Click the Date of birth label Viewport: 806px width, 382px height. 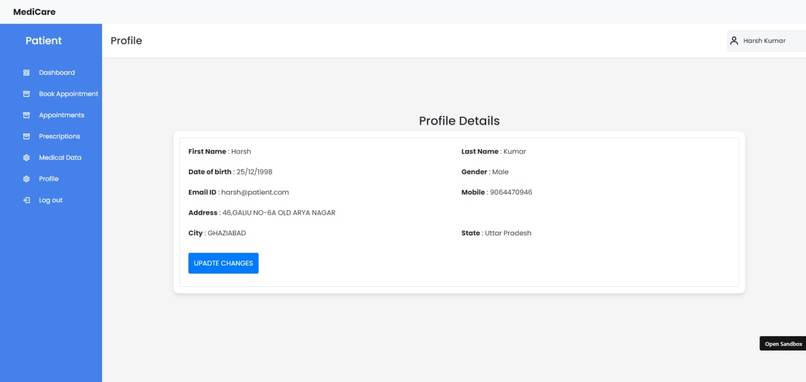210,172
